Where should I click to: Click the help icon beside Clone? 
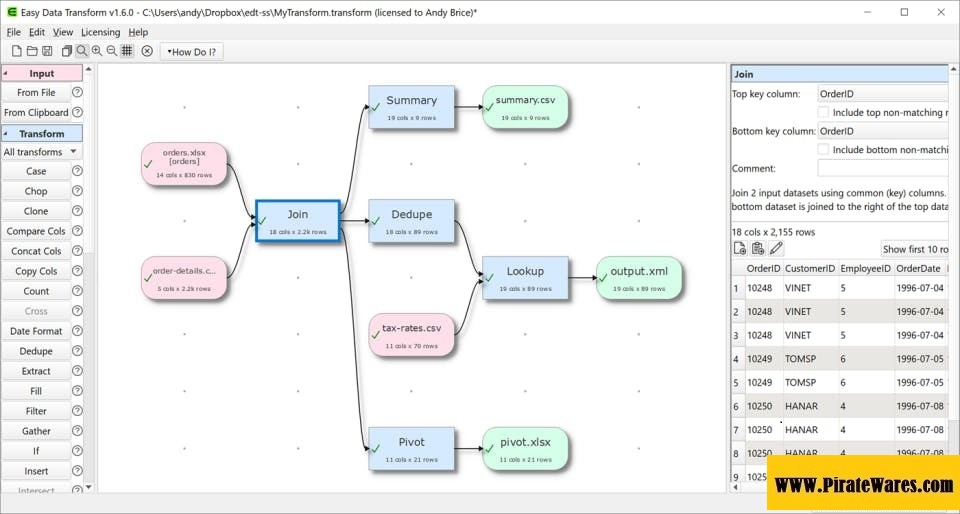[x=77, y=211]
